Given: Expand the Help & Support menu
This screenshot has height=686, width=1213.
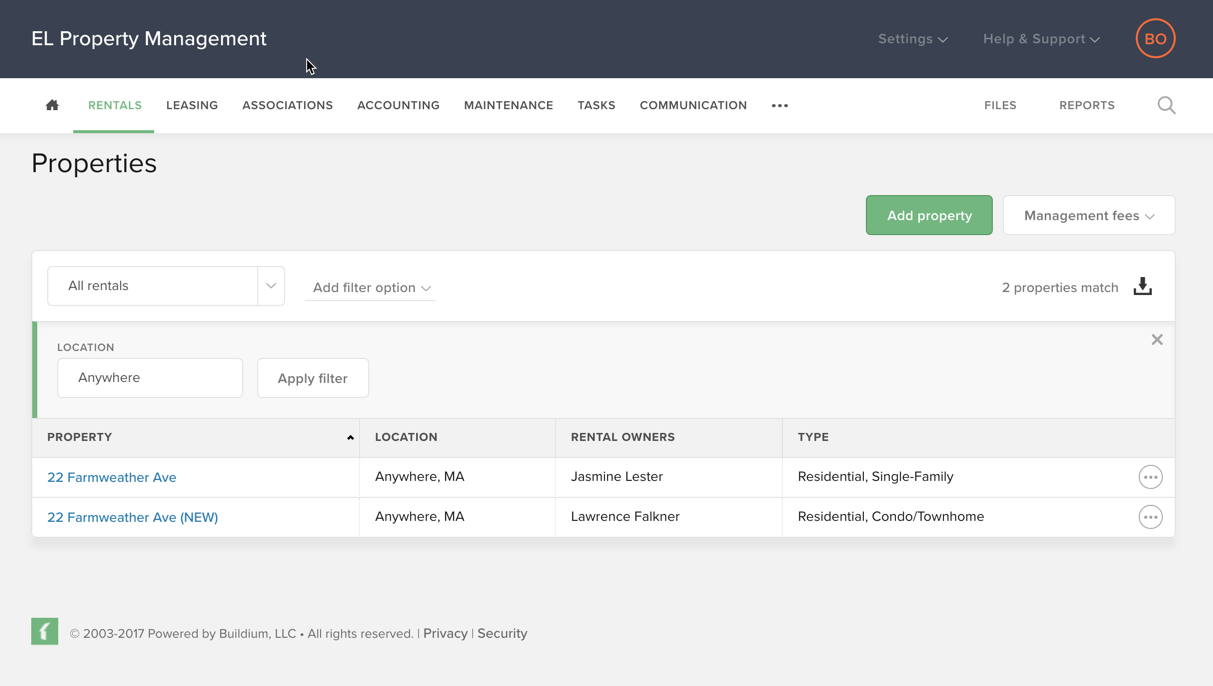Looking at the screenshot, I should (x=1041, y=39).
